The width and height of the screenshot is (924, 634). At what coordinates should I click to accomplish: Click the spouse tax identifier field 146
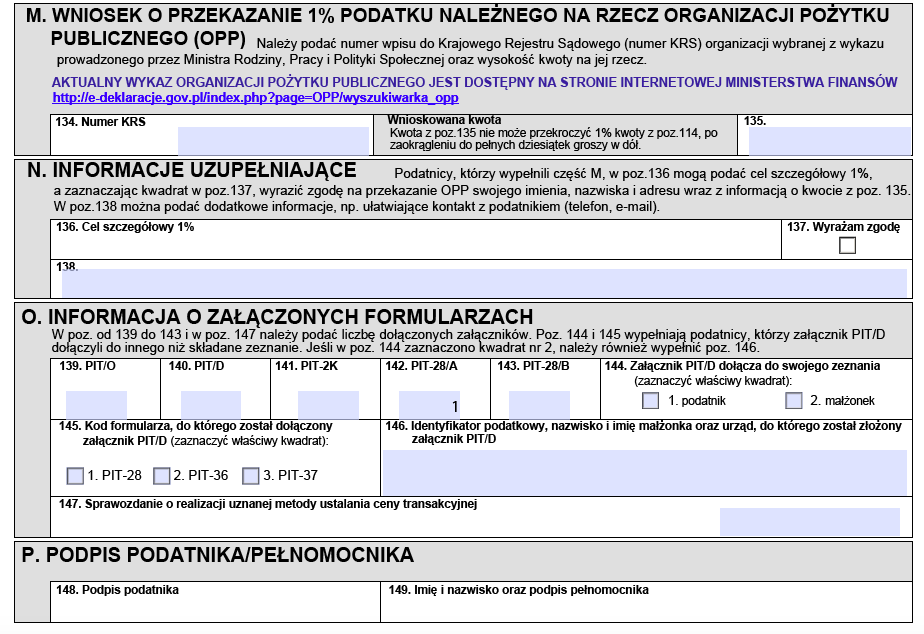644,472
